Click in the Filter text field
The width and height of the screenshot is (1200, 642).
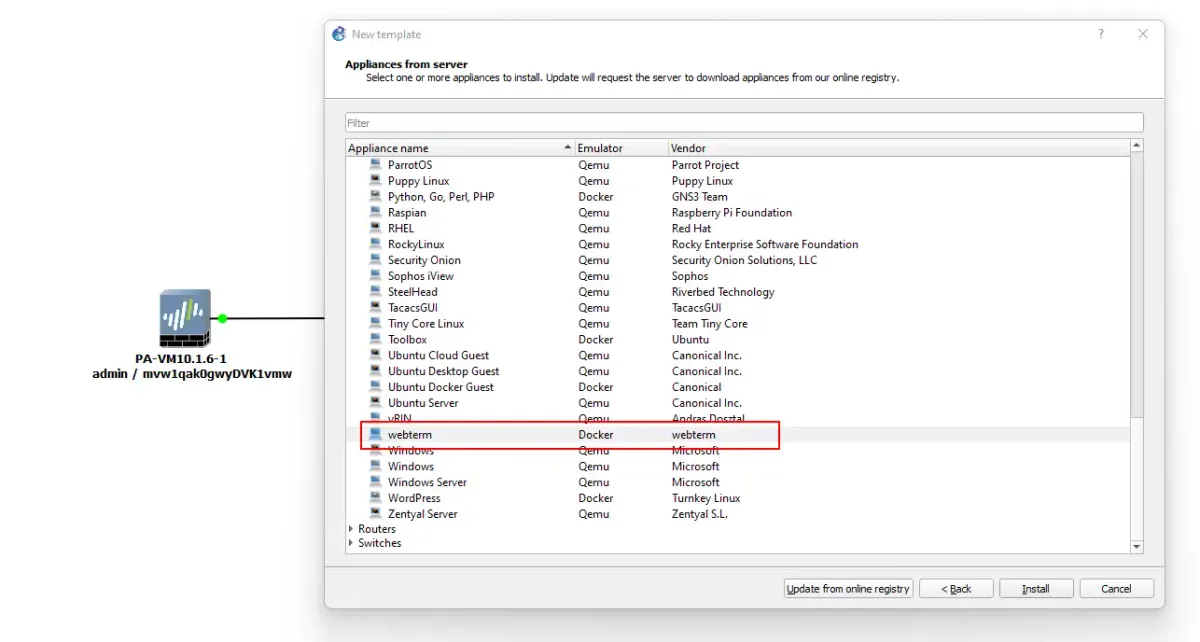744,123
